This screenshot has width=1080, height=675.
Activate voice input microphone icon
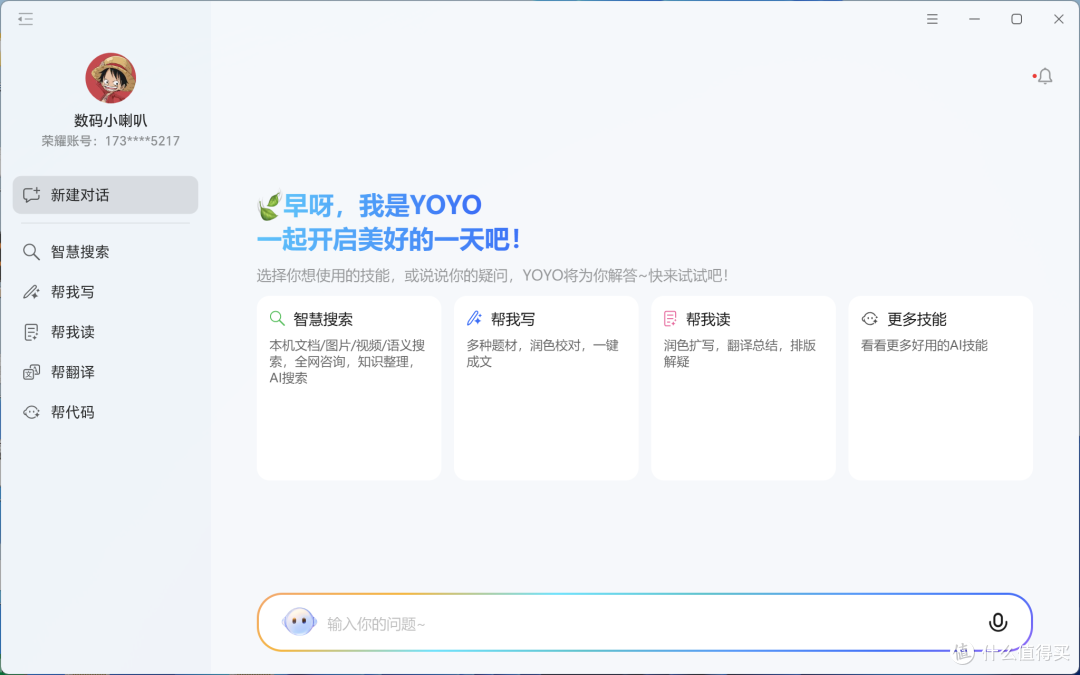(997, 623)
